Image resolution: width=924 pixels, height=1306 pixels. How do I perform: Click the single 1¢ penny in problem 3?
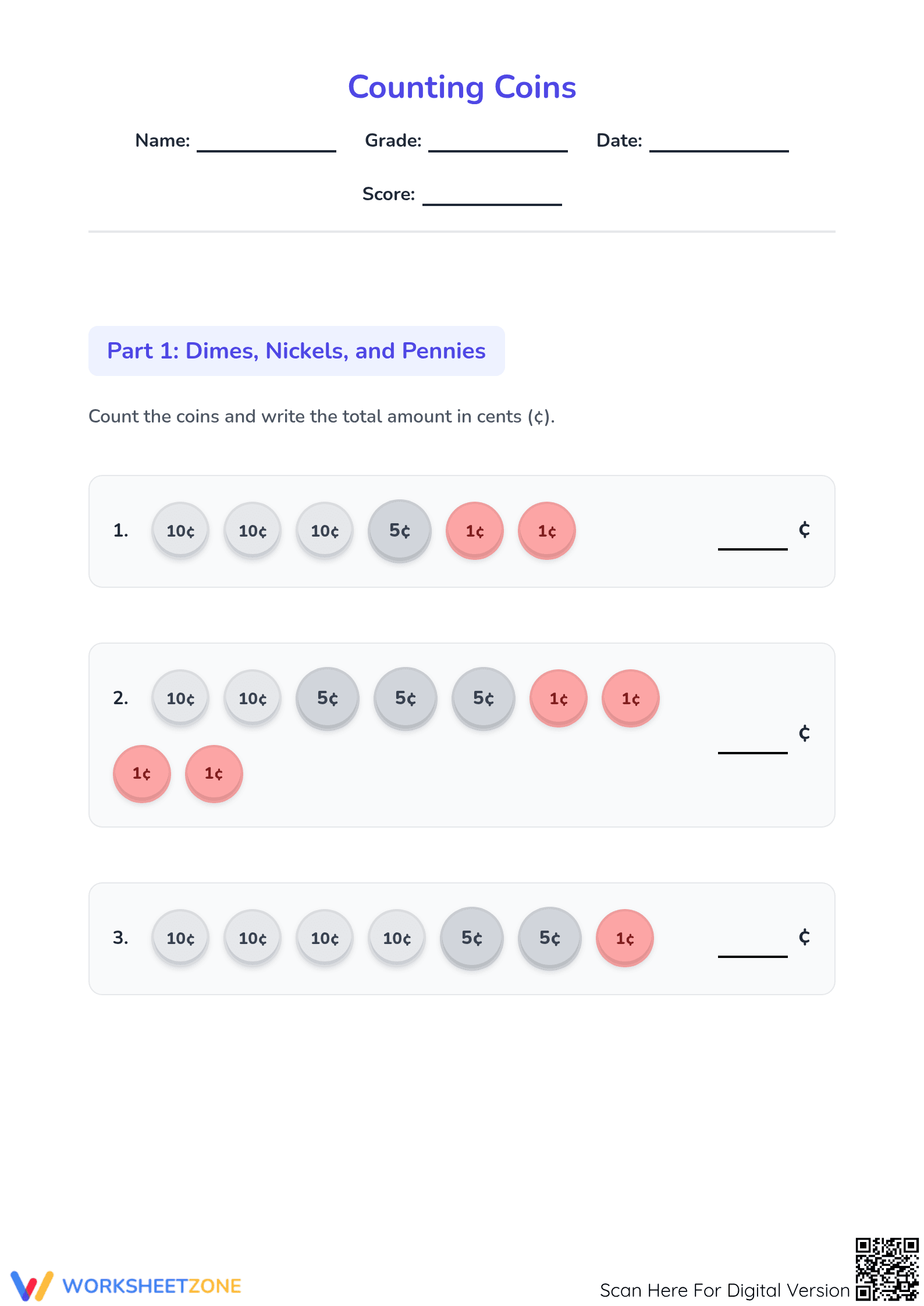coord(625,938)
